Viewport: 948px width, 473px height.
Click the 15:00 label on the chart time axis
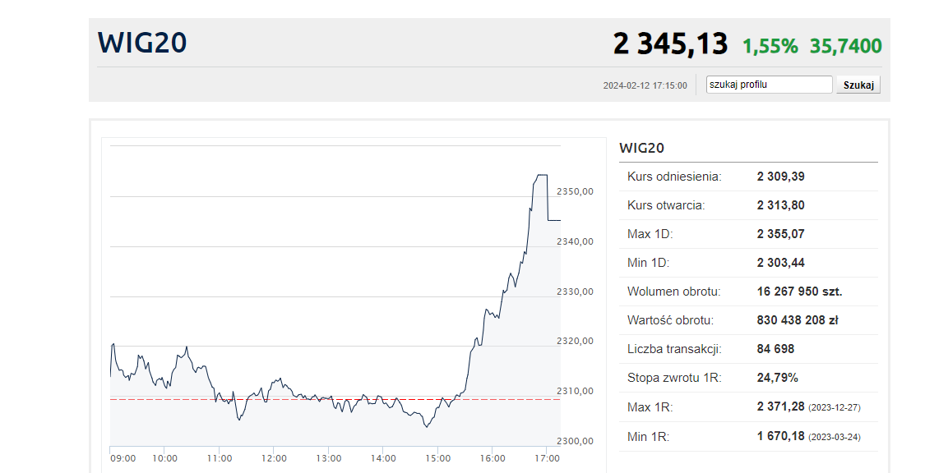438,458
